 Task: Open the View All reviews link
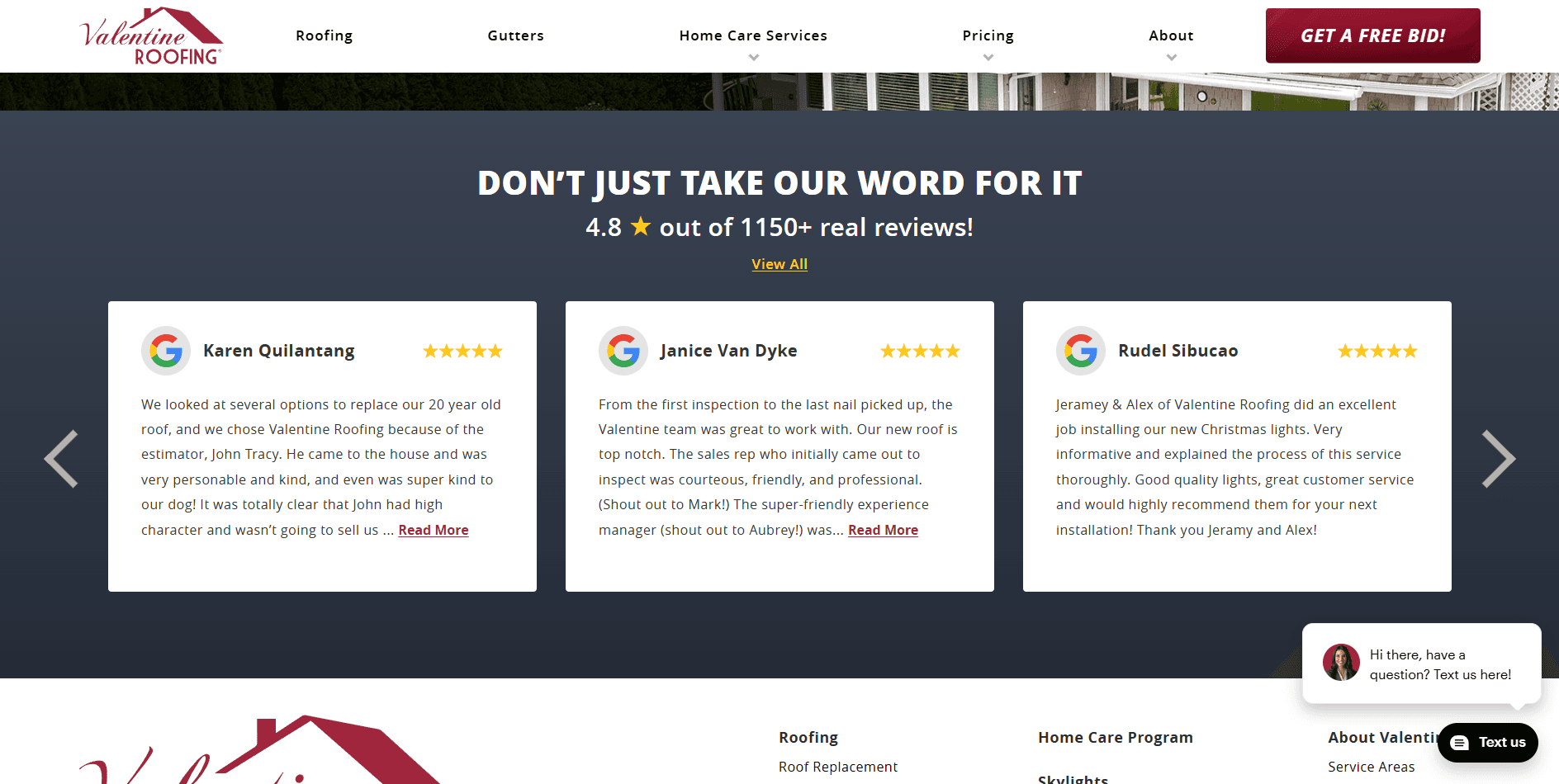click(x=779, y=264)
